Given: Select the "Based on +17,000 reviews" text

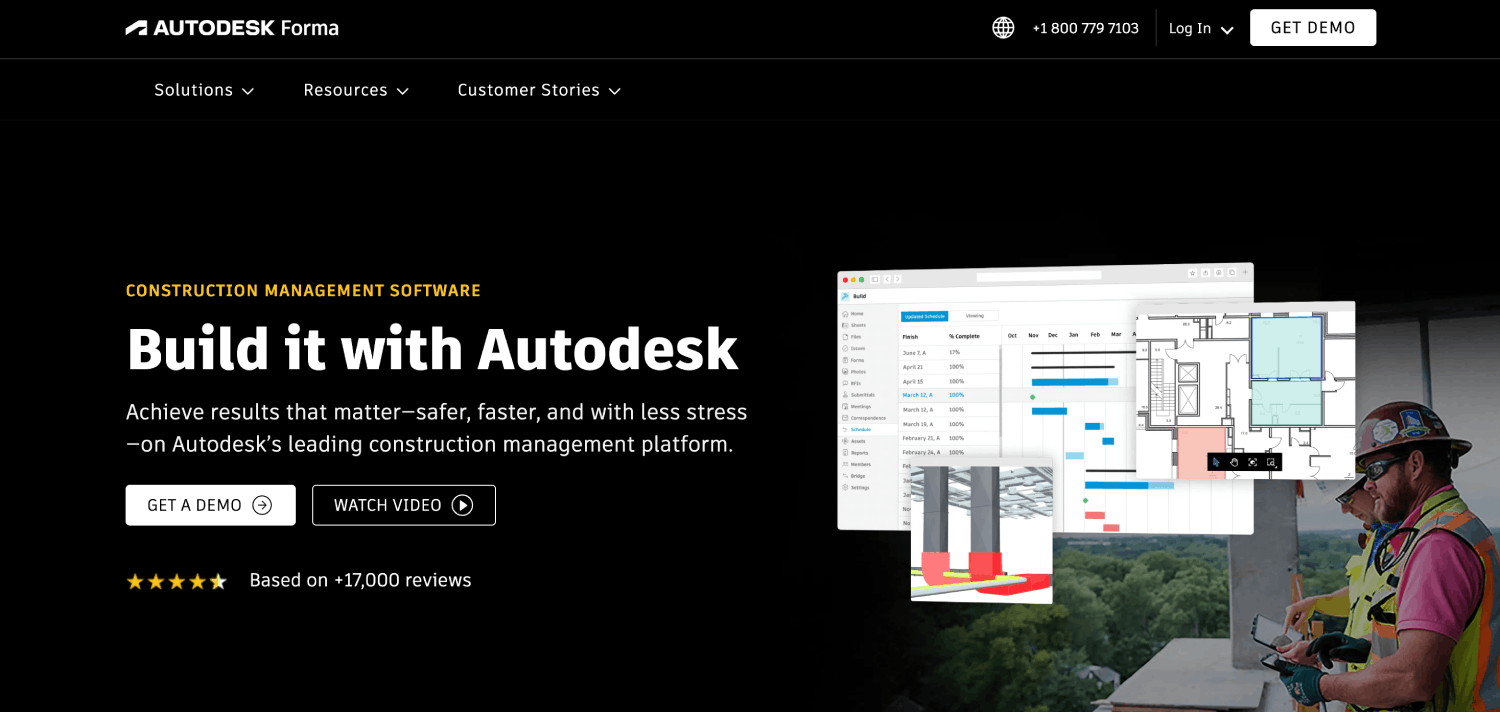Looking at the screenshot, I should (360, 580).
